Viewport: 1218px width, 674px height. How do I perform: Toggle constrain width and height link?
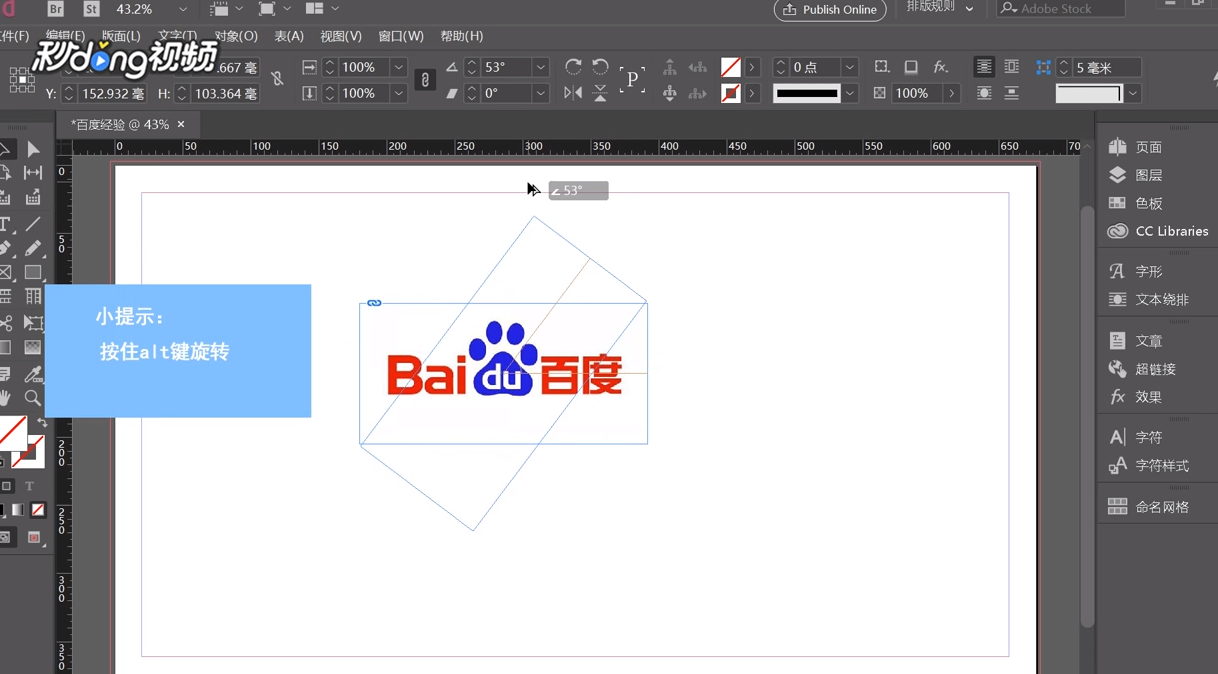pyautogui.click(x=277, y=78)
